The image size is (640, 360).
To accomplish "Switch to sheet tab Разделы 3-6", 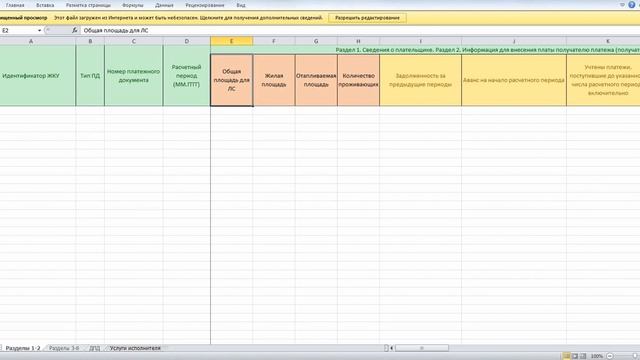I will pyautogui.click(x=64, y=348).
